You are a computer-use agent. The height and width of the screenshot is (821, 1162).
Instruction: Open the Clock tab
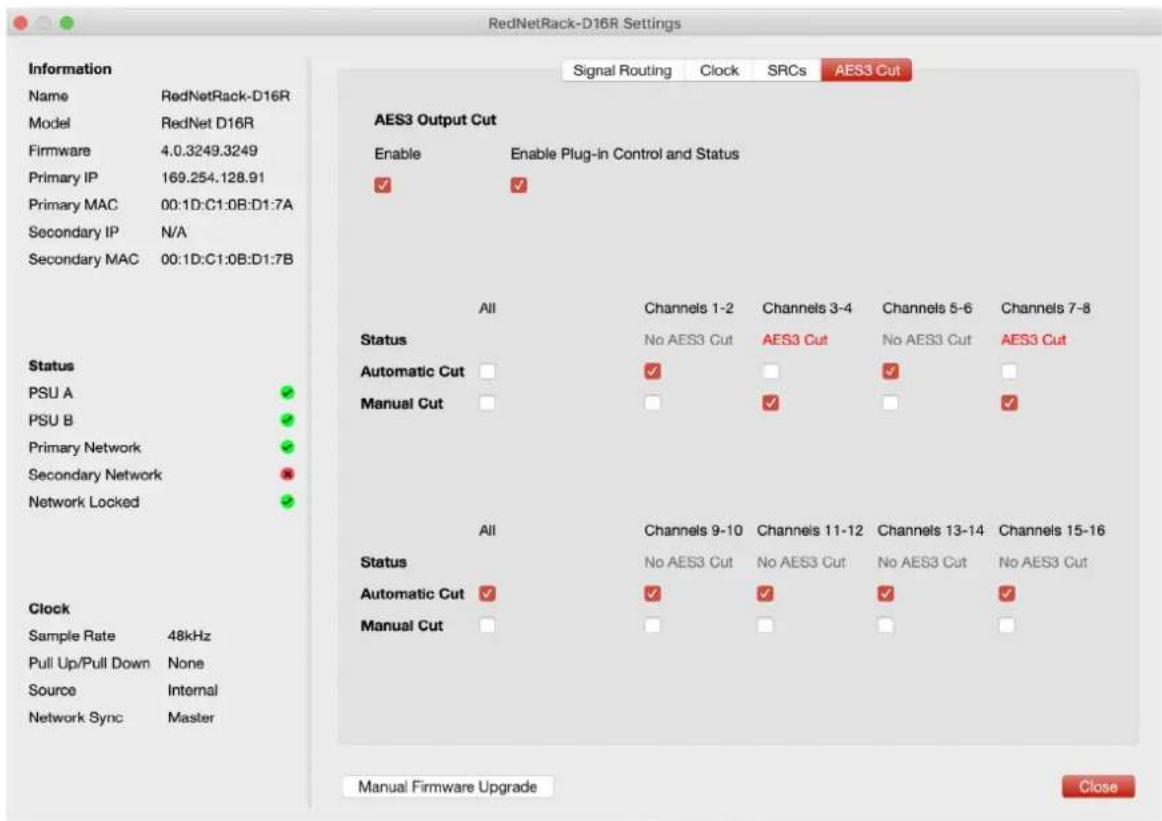tap(719, 70)
